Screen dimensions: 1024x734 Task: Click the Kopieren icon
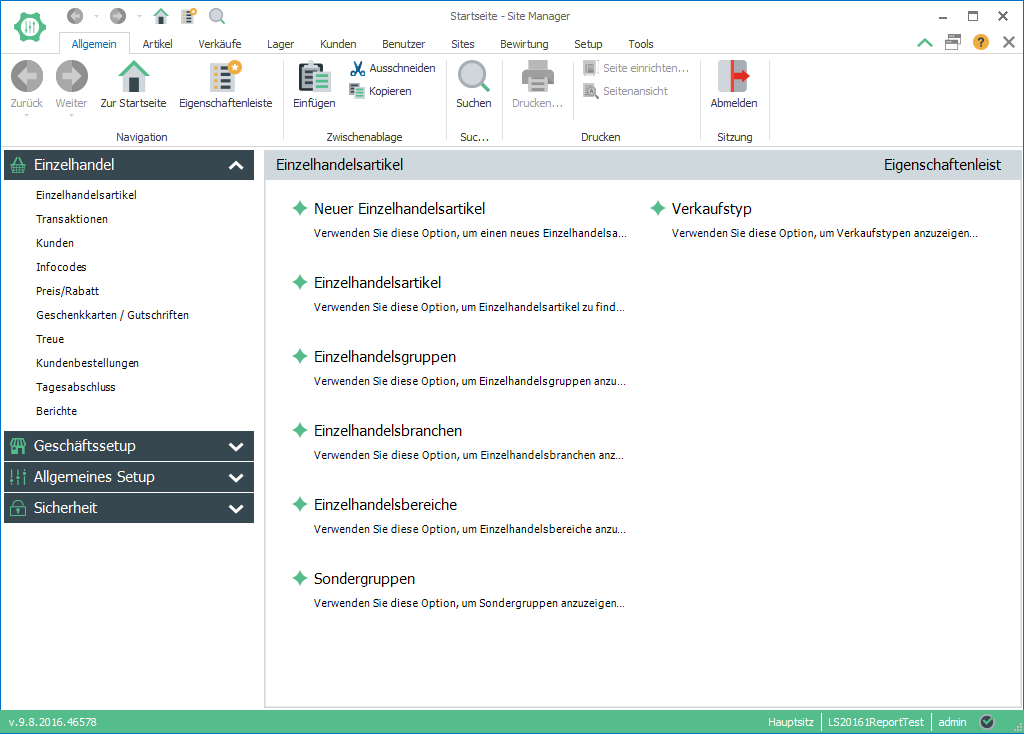(357, 91)
